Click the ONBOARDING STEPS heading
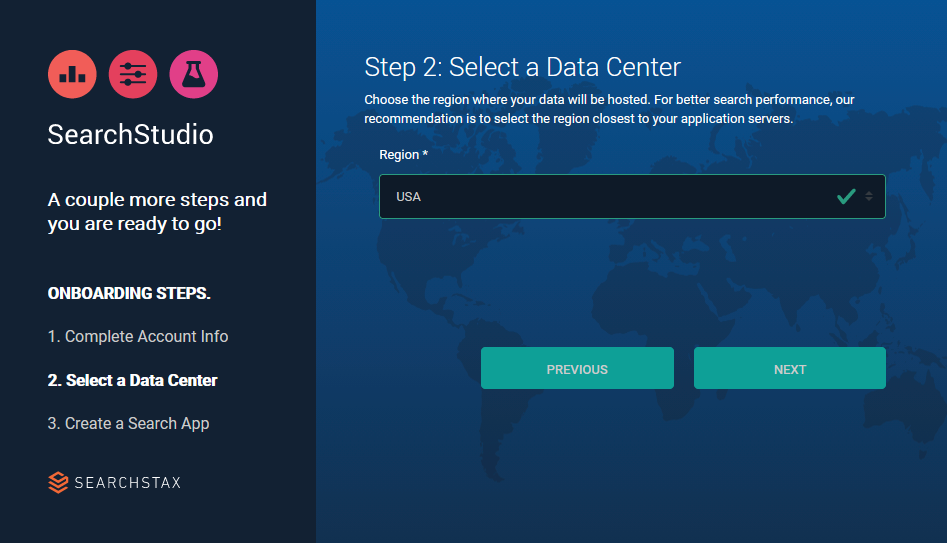 click(129, 294)
